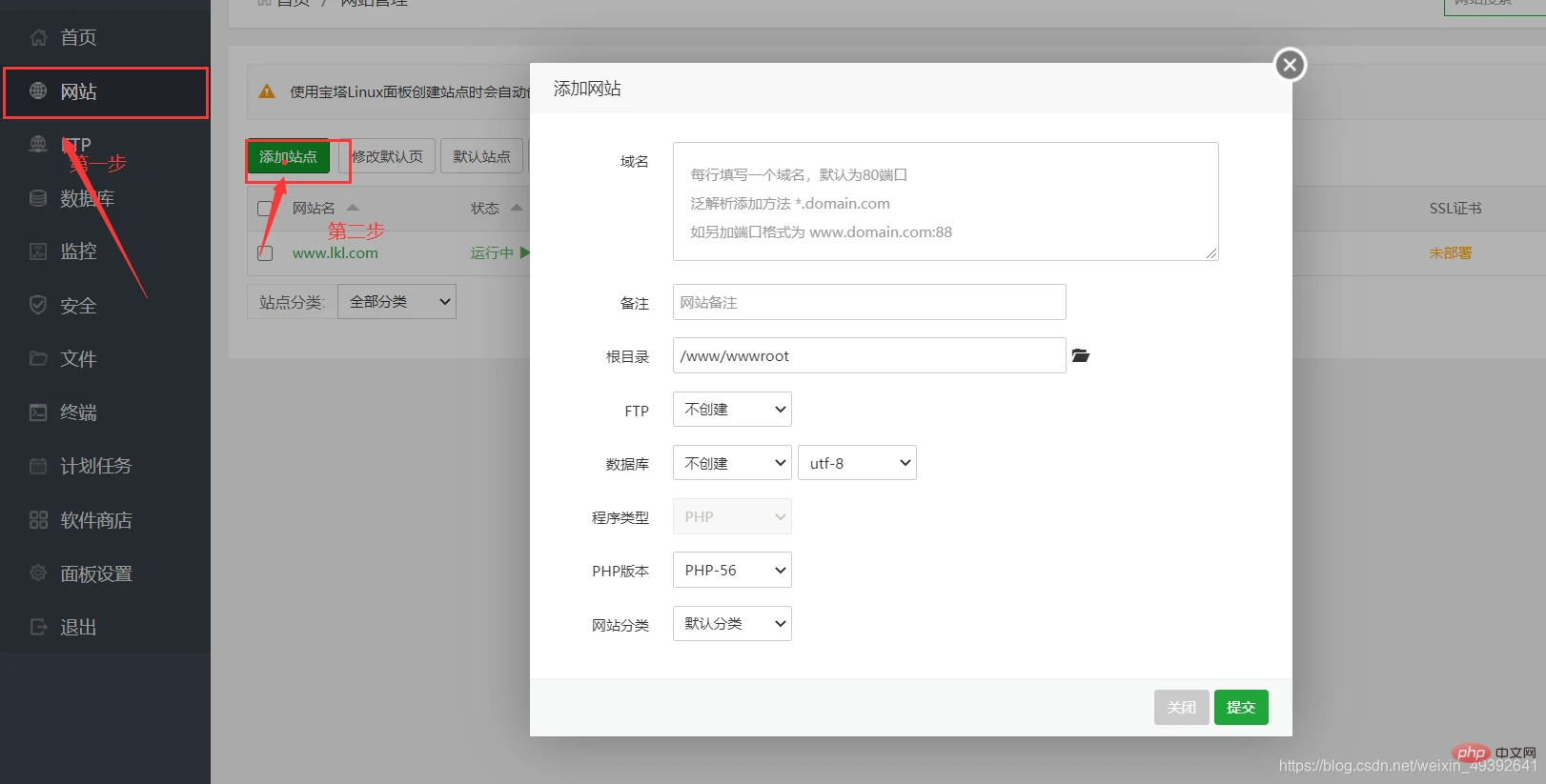This screenshot has width=1546, height=784.
Task: Click the files folder icon in sidebar
Action: tap(38, 358)
